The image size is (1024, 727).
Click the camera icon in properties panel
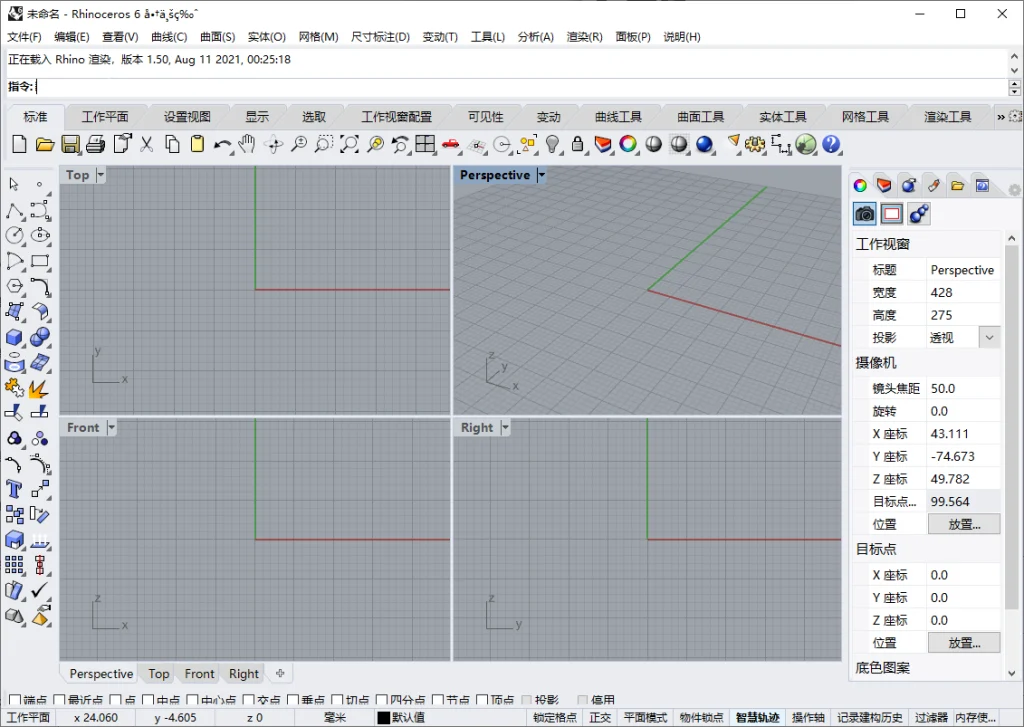[865, 214]
